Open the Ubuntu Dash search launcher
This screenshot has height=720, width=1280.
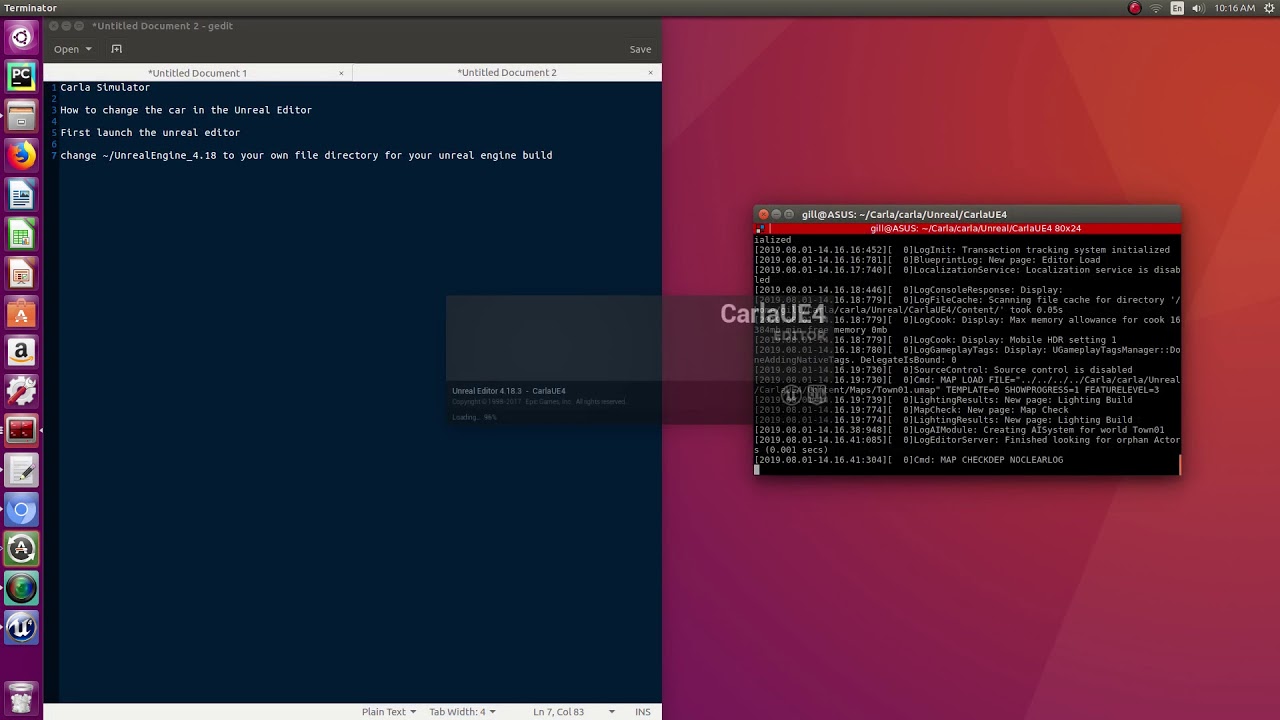click(21, 39)
